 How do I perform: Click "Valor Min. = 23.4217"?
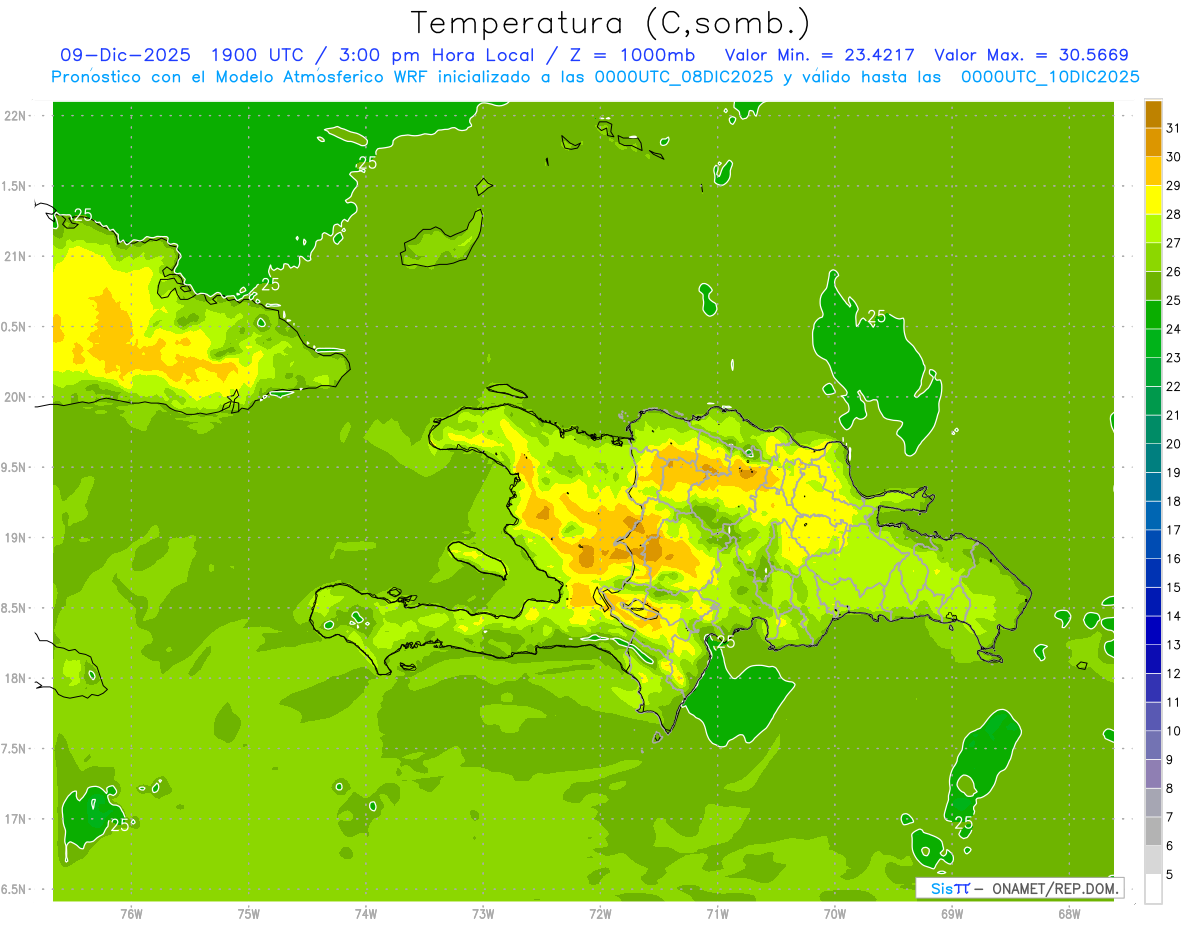coord(820,55)
